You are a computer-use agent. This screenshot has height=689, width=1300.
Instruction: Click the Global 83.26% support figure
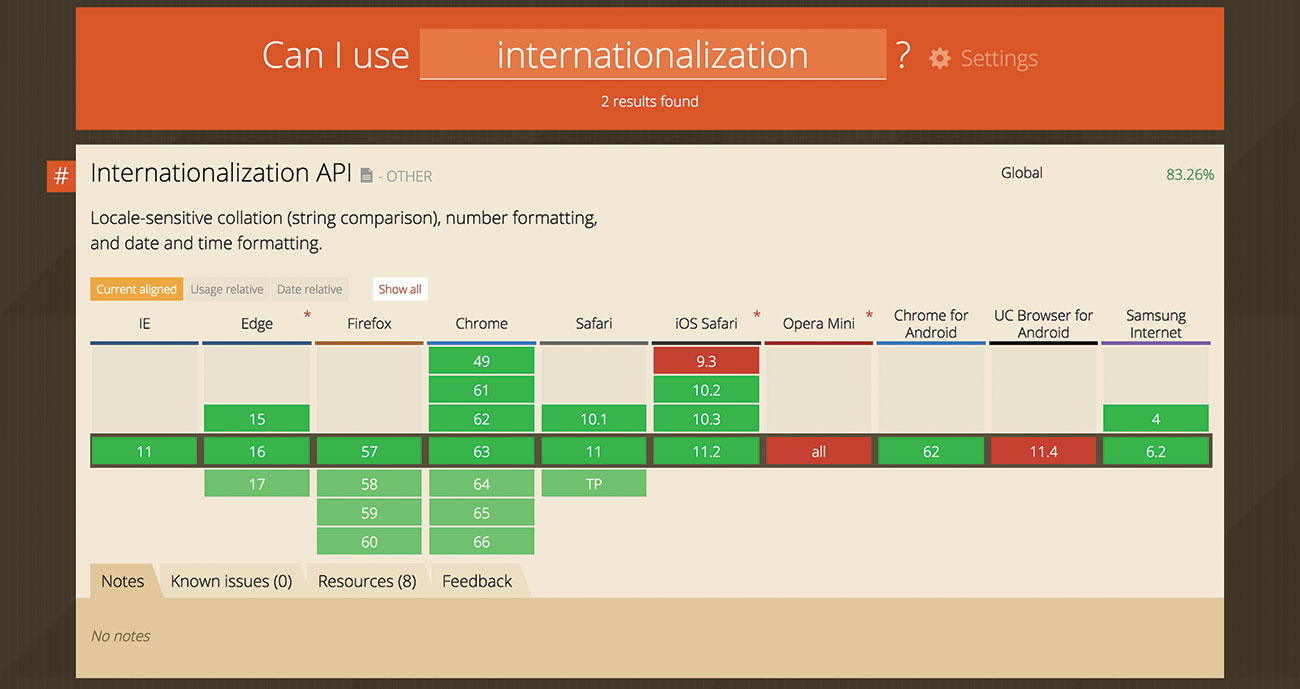[x=1190, y=173]
